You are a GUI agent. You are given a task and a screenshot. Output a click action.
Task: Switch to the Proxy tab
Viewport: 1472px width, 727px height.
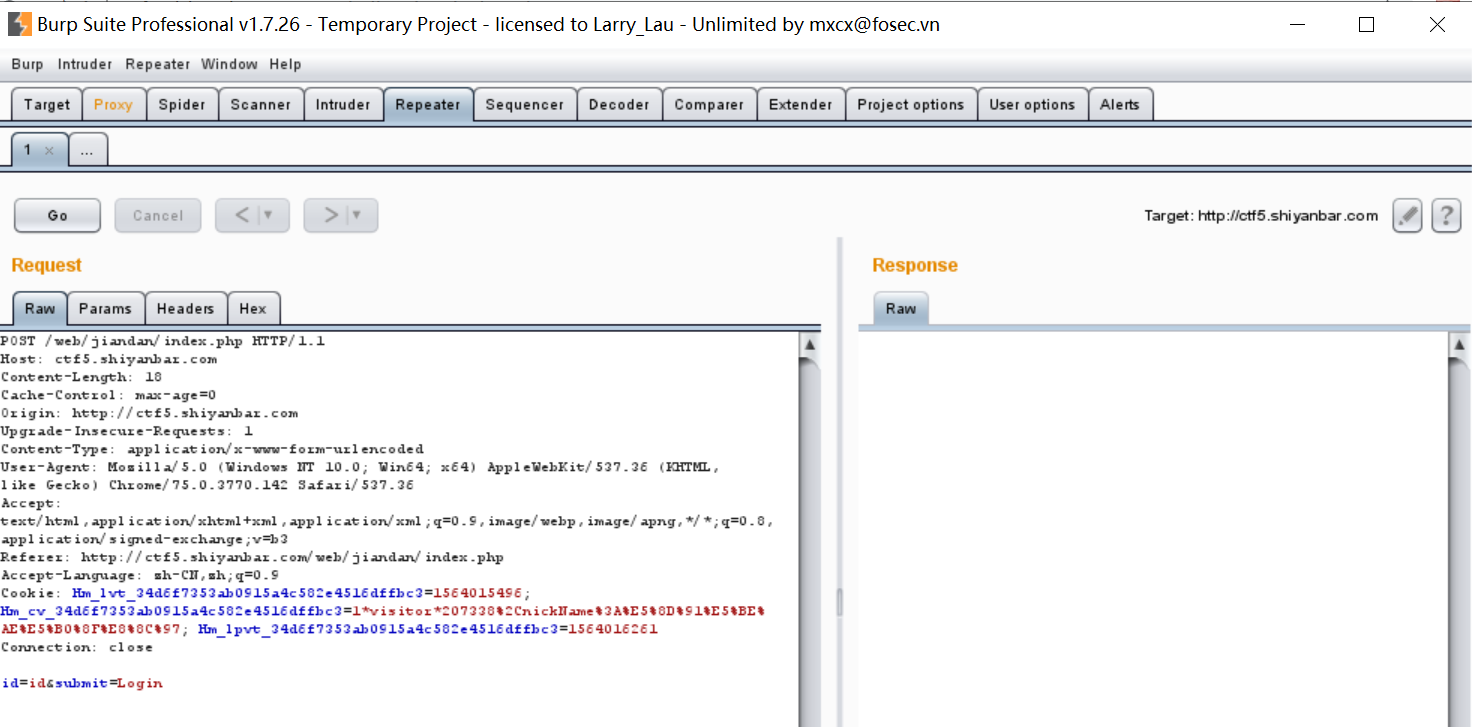(113, 104)
